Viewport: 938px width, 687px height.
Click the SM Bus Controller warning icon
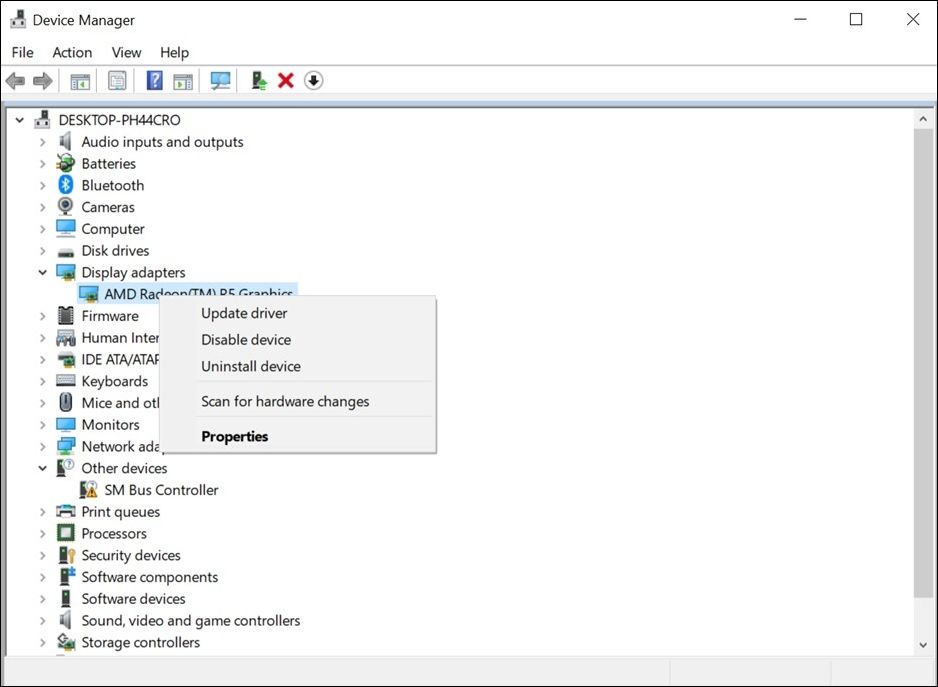click(x=89, y=490)
